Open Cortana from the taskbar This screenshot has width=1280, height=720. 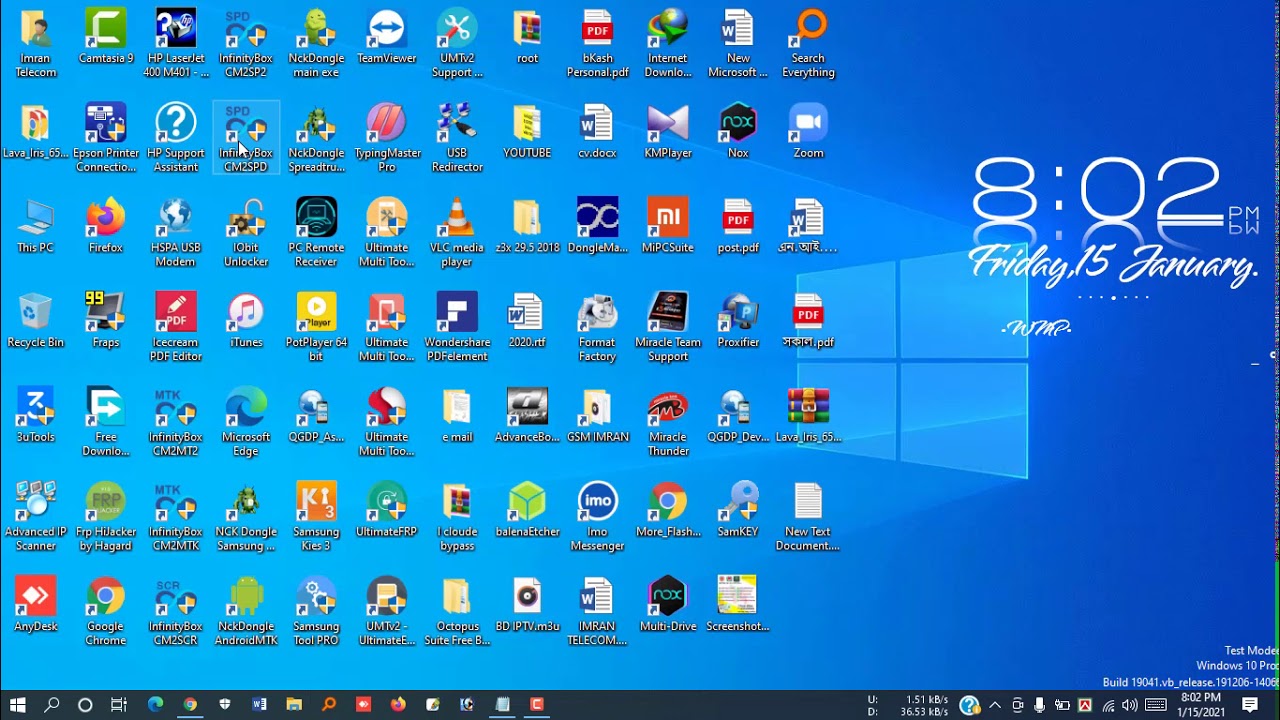click(x=85, y=705)
